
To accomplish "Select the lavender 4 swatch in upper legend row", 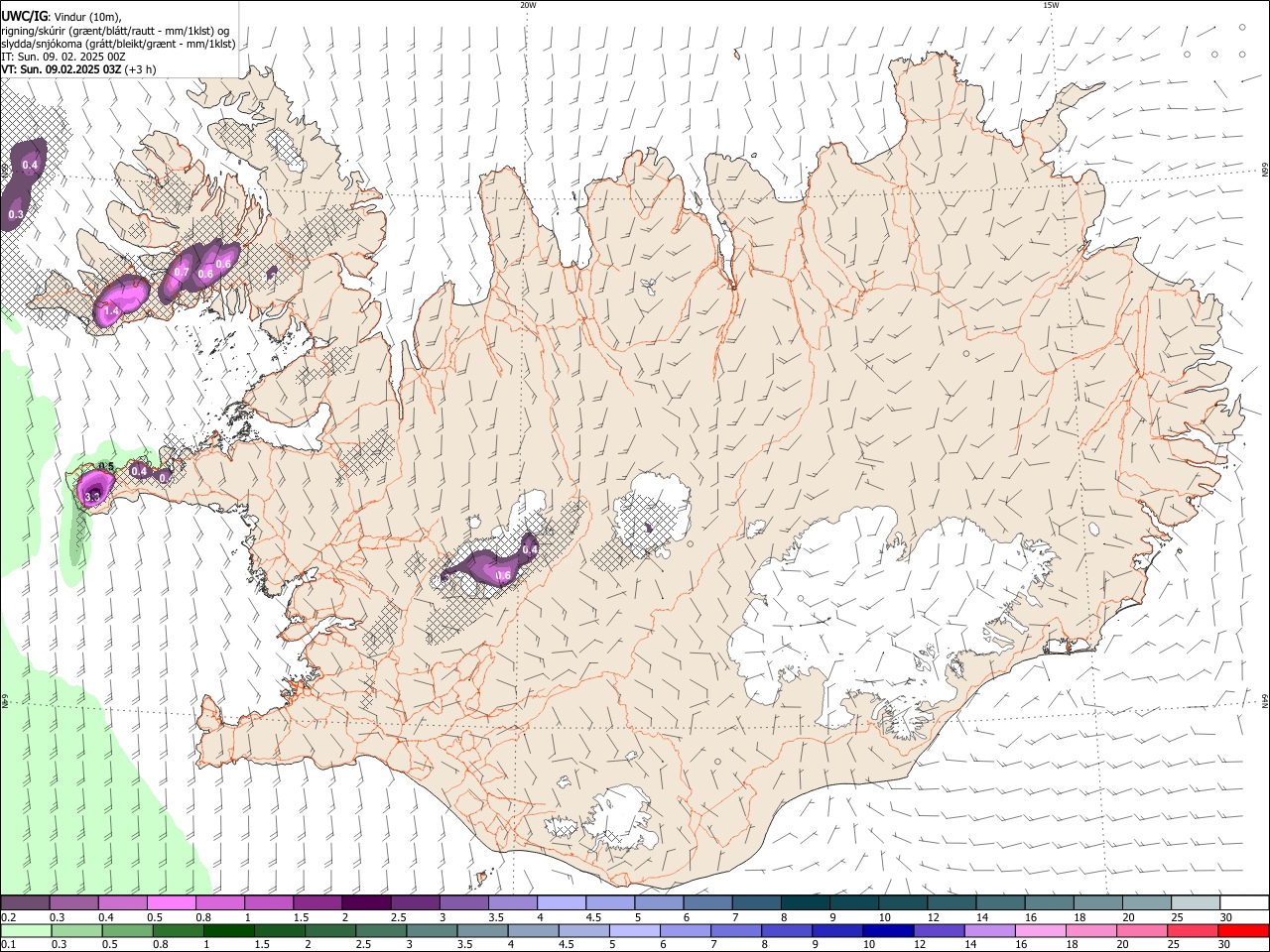I will click(x=562, y=903).
